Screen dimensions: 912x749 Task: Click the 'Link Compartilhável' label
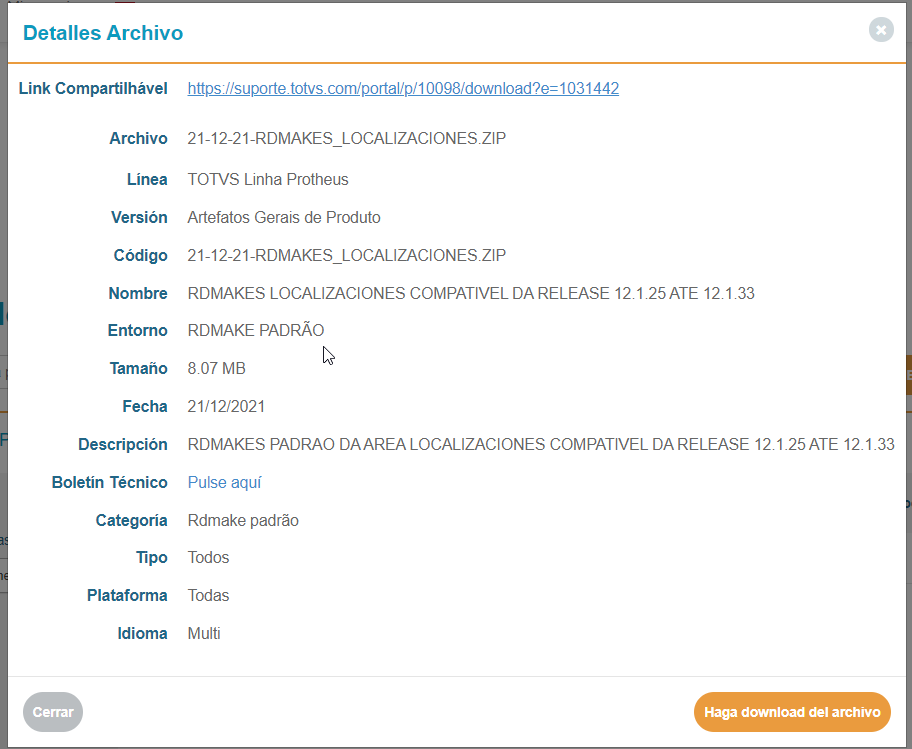click(93, 88)
